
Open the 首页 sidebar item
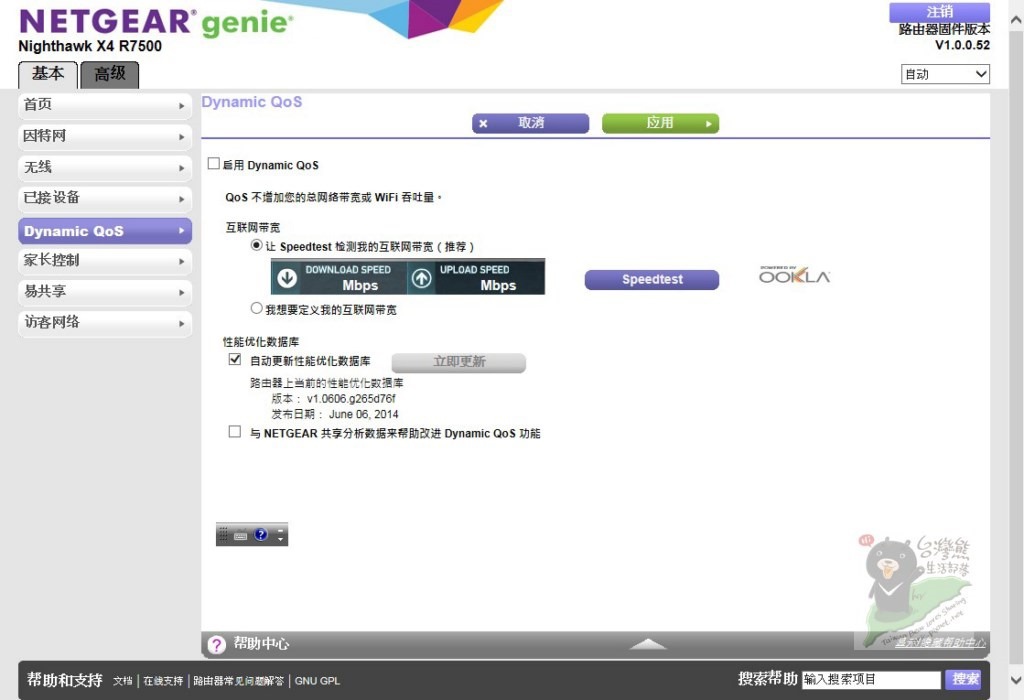coord(104,105)
